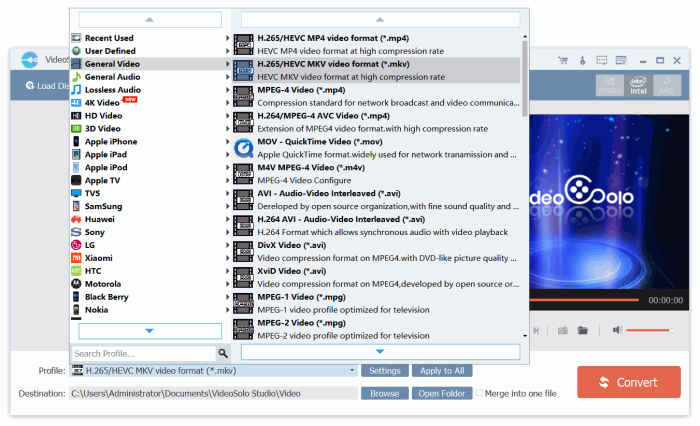The height and width of the screenshot is (426, 700).
Task: Choose the HD Video category
Action: point(151,116)
